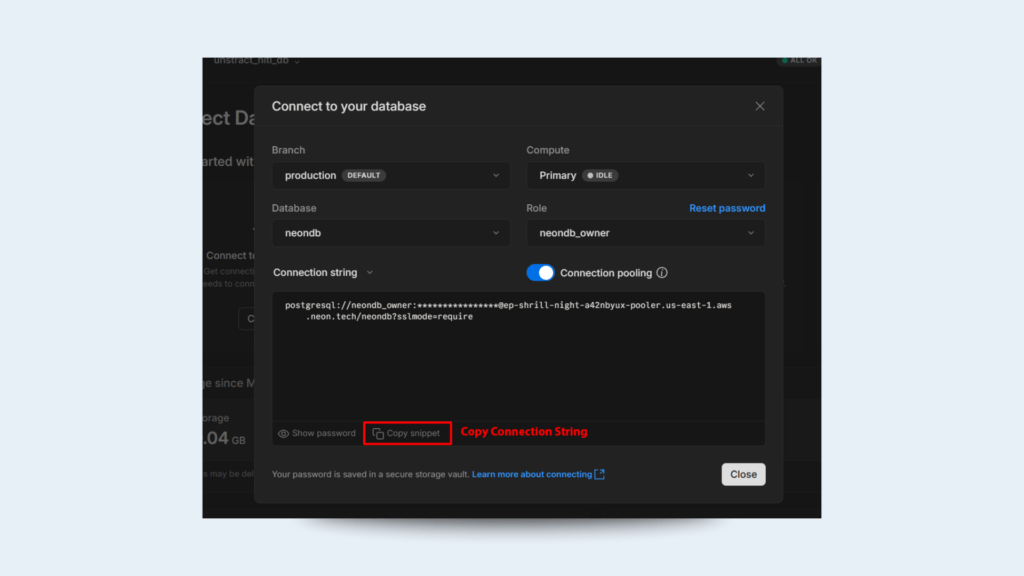The height and width of the screenshot is (576, 1024).
Task: Click the Connection pooling info icon
Action: pos(662,272)
